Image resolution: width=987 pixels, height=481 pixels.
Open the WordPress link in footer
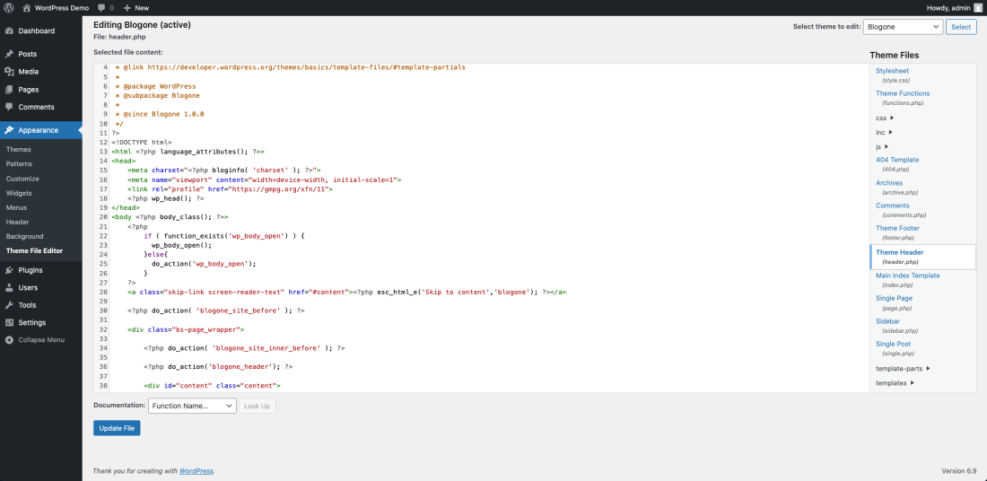[196, 471]
